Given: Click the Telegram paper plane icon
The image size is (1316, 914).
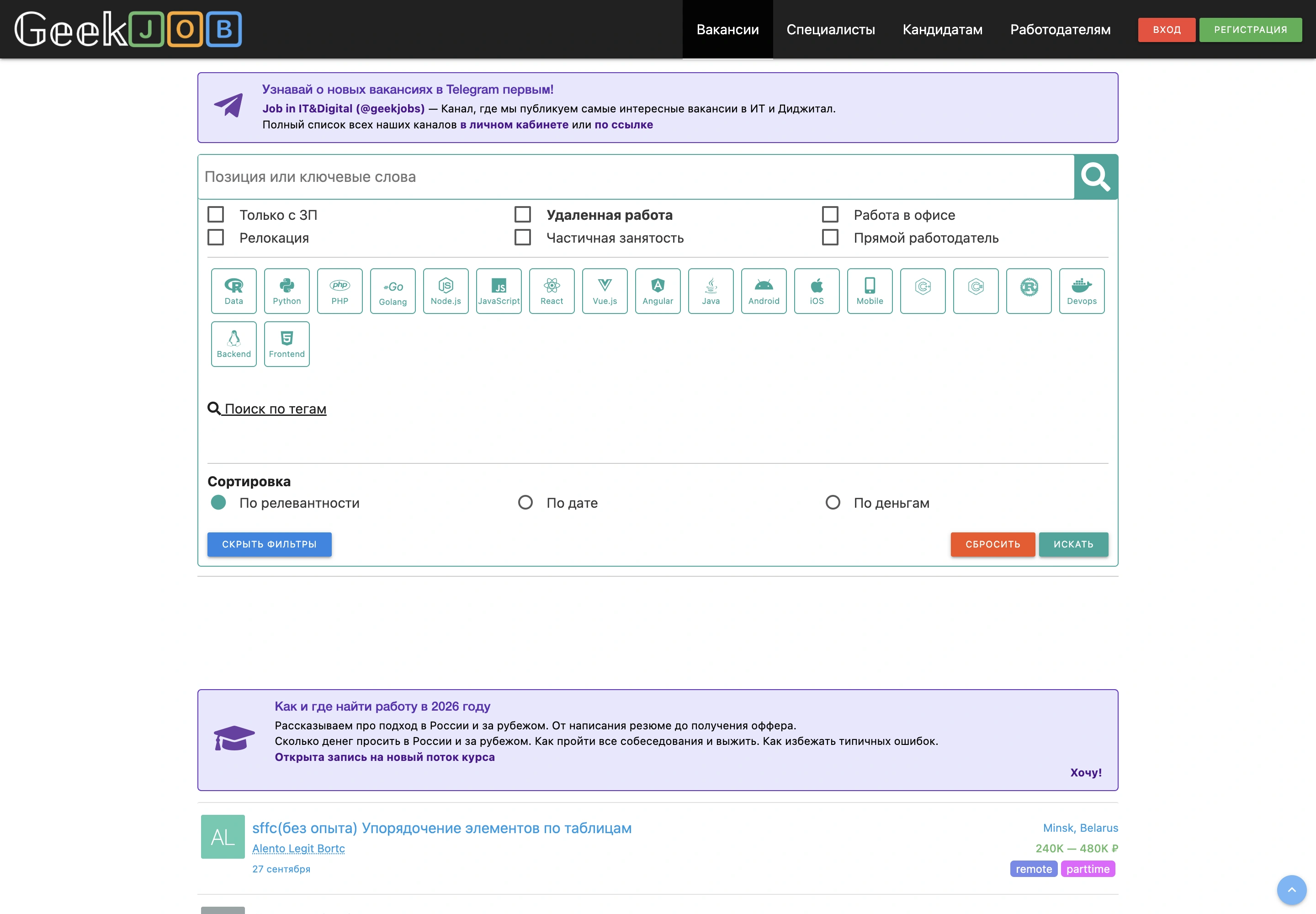Looking at the screenshot, I should point(228,106).
